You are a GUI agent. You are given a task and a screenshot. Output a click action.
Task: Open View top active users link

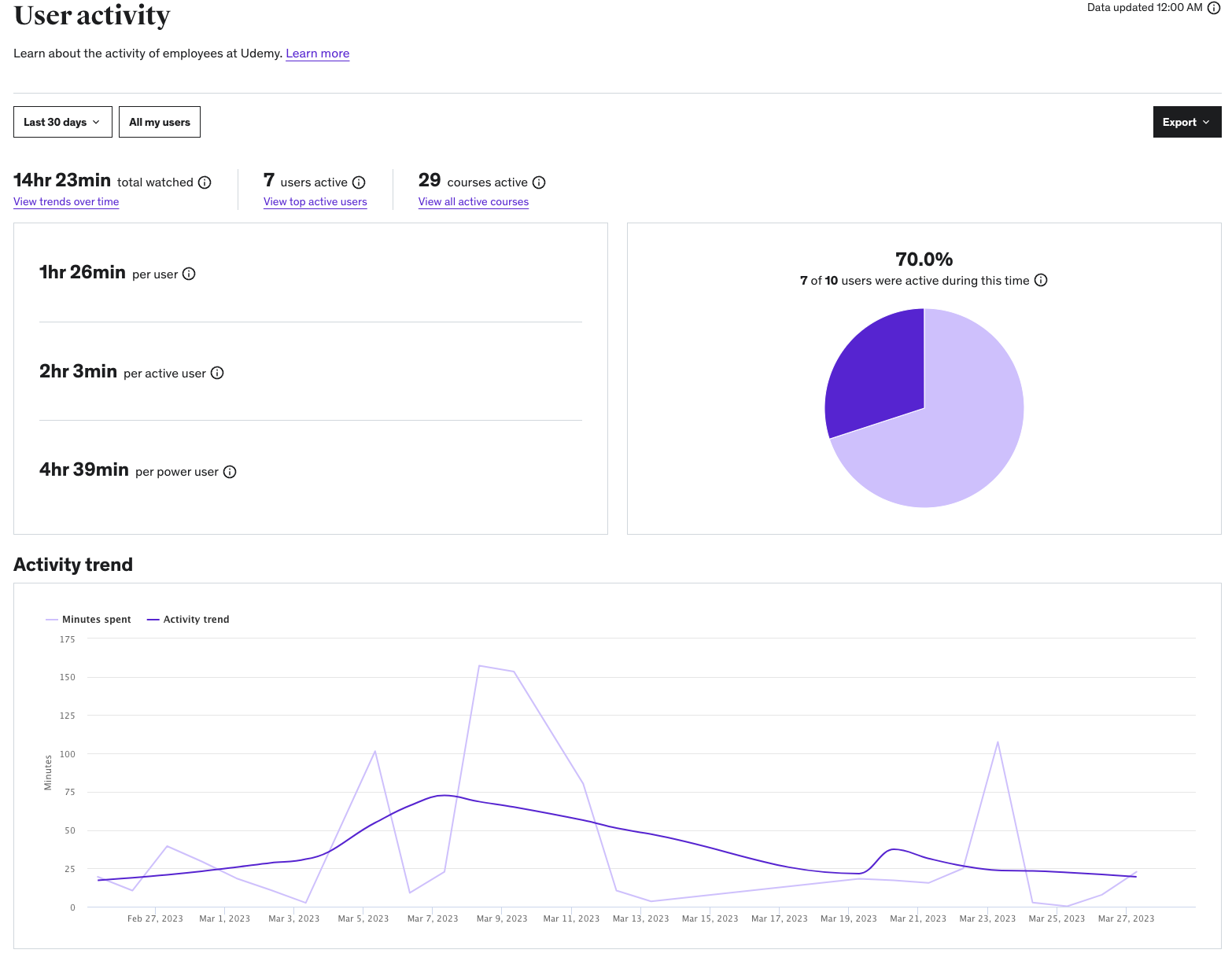315,202
